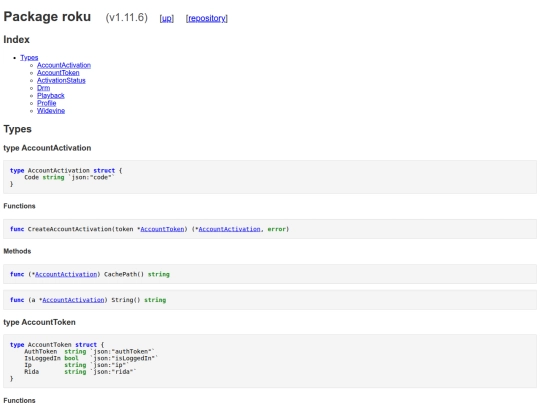Click the AccountActivation struct code block

270,177
